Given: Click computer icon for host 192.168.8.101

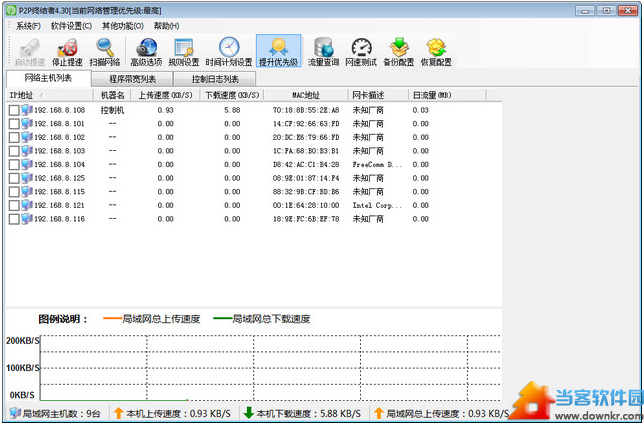Looking at the screenshot, I should (27, 123).
